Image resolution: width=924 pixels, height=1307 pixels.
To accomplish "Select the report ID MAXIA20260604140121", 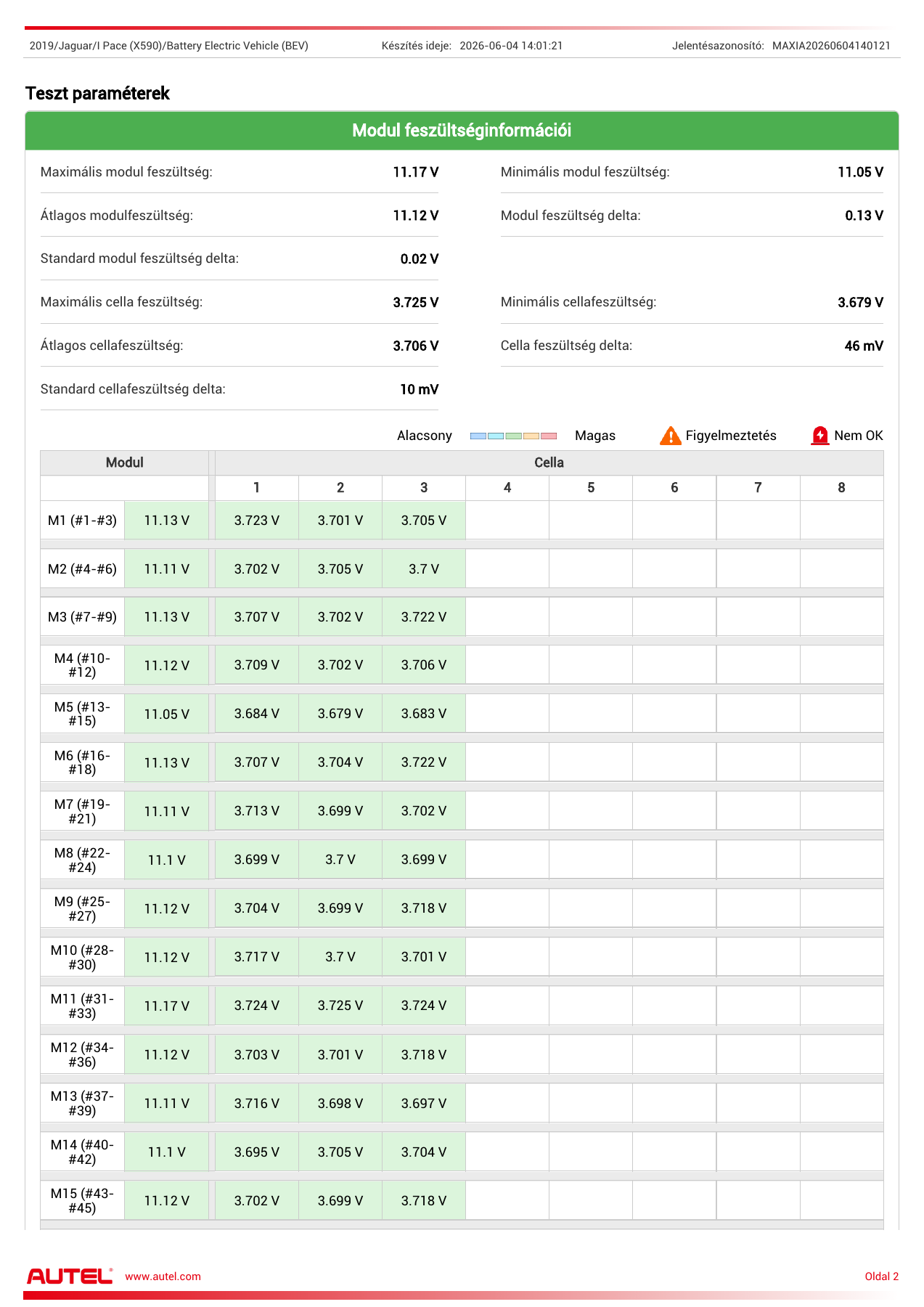I will [x=831, y=46].
